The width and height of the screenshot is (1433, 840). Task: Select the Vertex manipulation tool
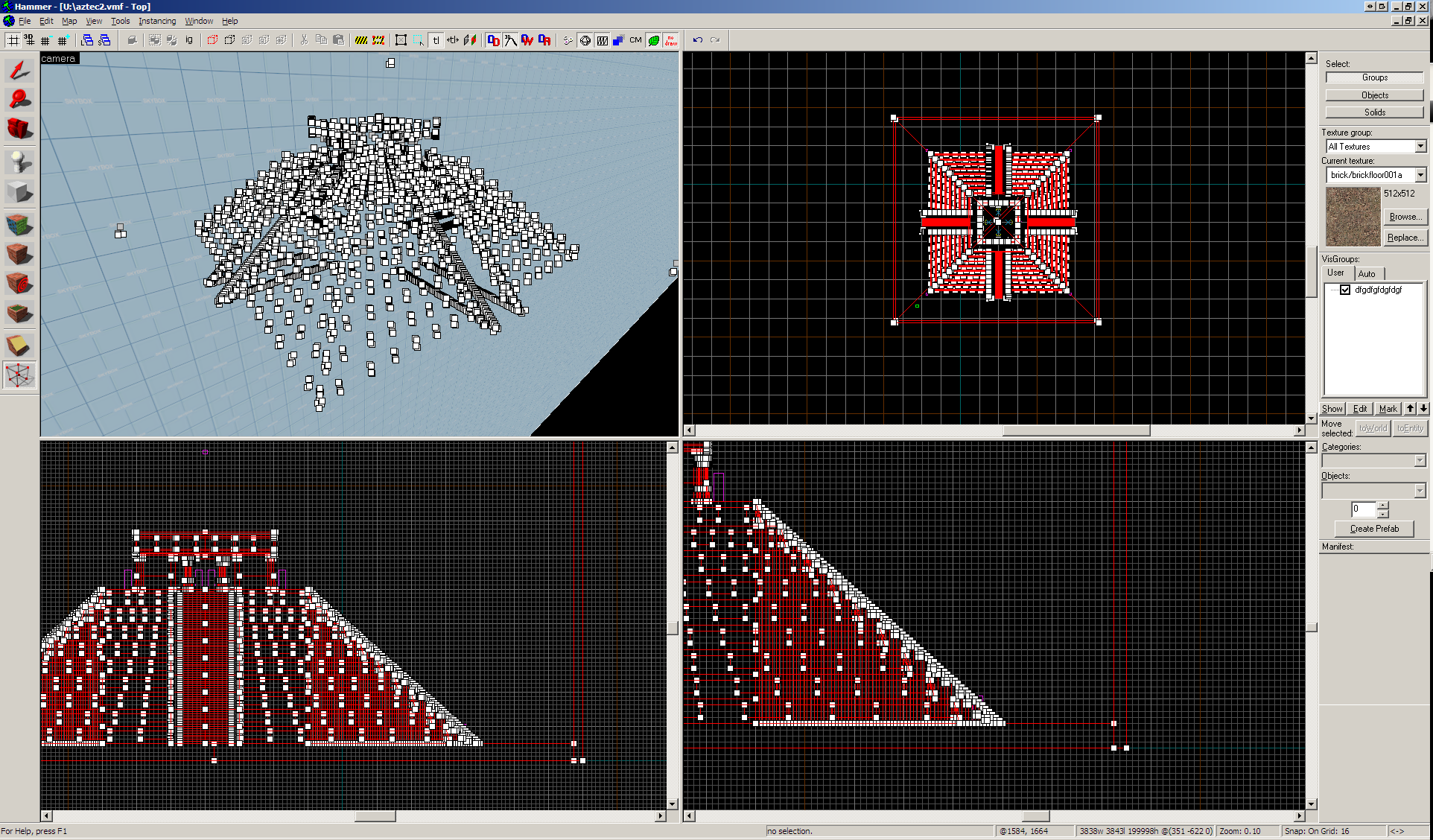[x=19, y=375]
